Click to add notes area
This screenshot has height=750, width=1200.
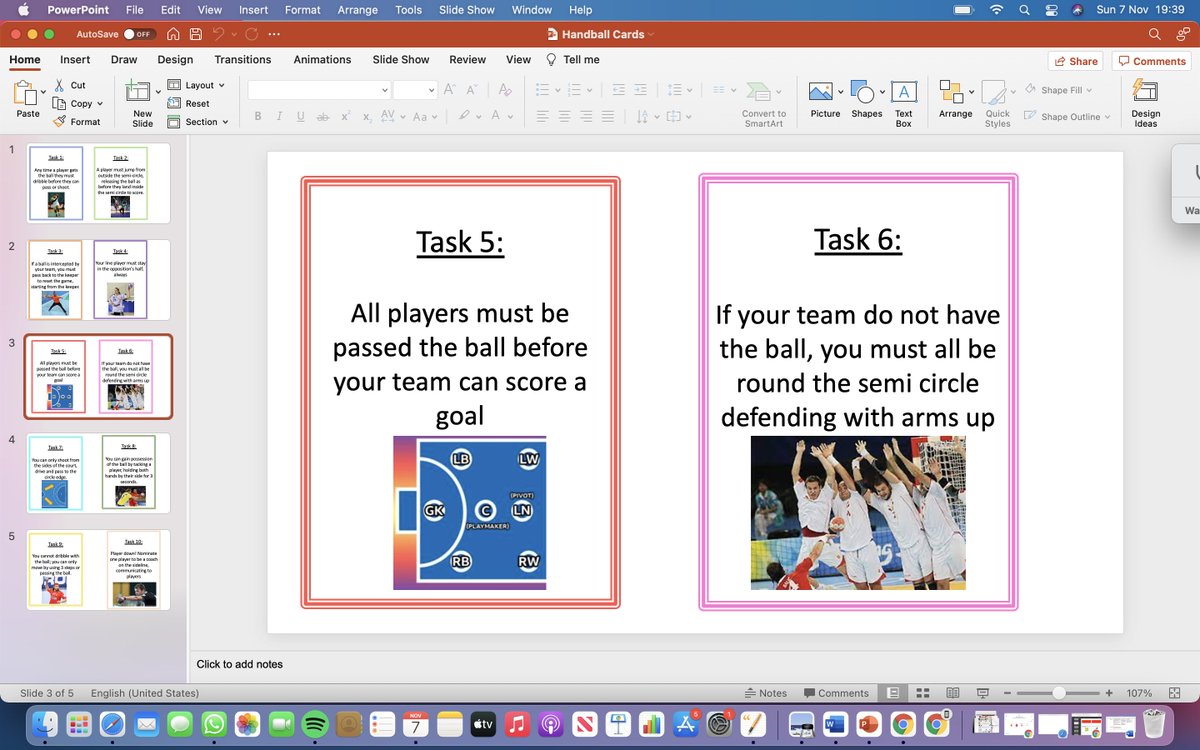pyautogui.click(x=240, y=664)
